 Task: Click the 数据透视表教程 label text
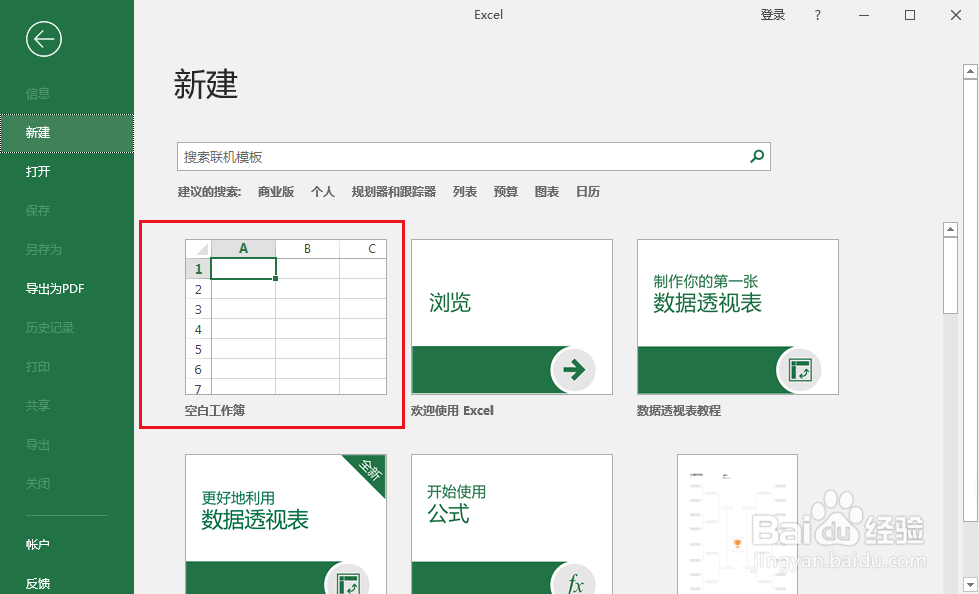[679, 410]
